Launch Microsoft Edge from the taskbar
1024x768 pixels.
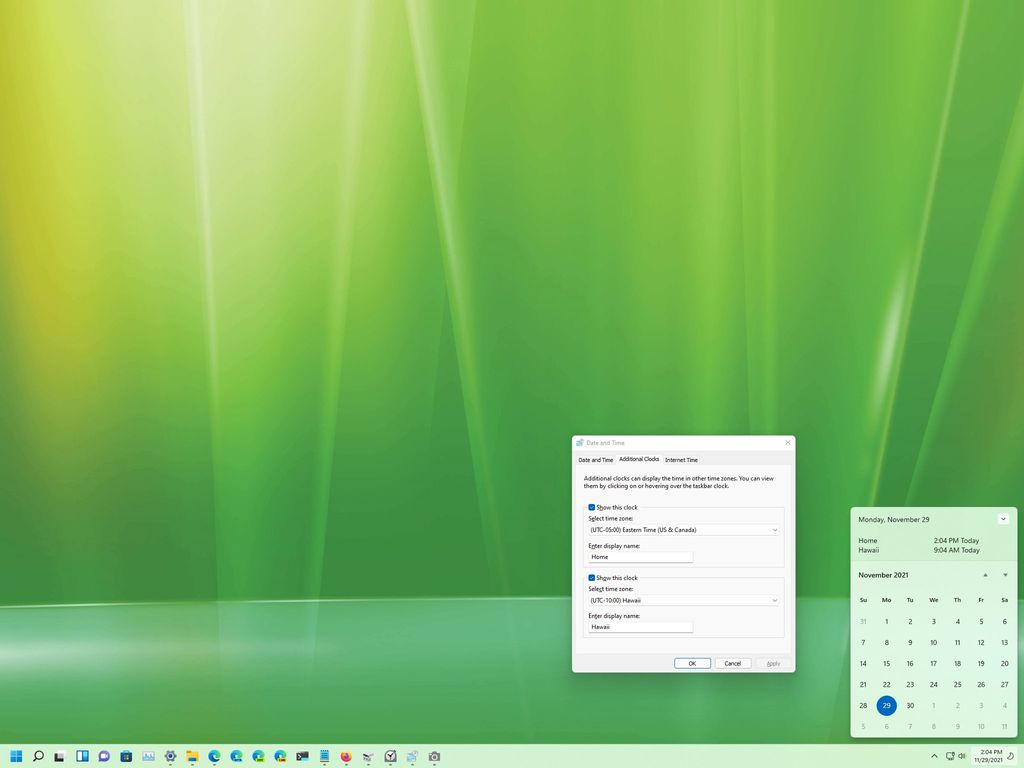[x=215, y=756]
